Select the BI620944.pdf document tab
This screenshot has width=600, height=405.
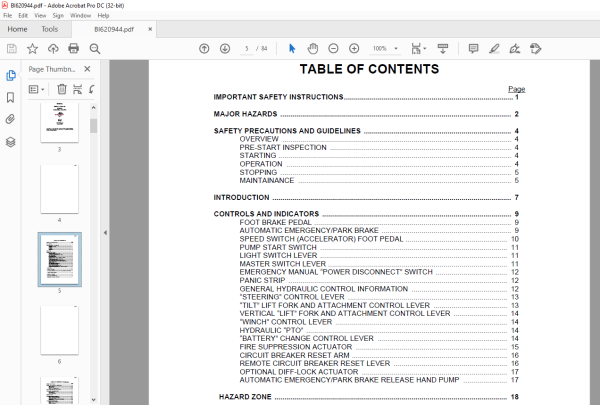114,29
